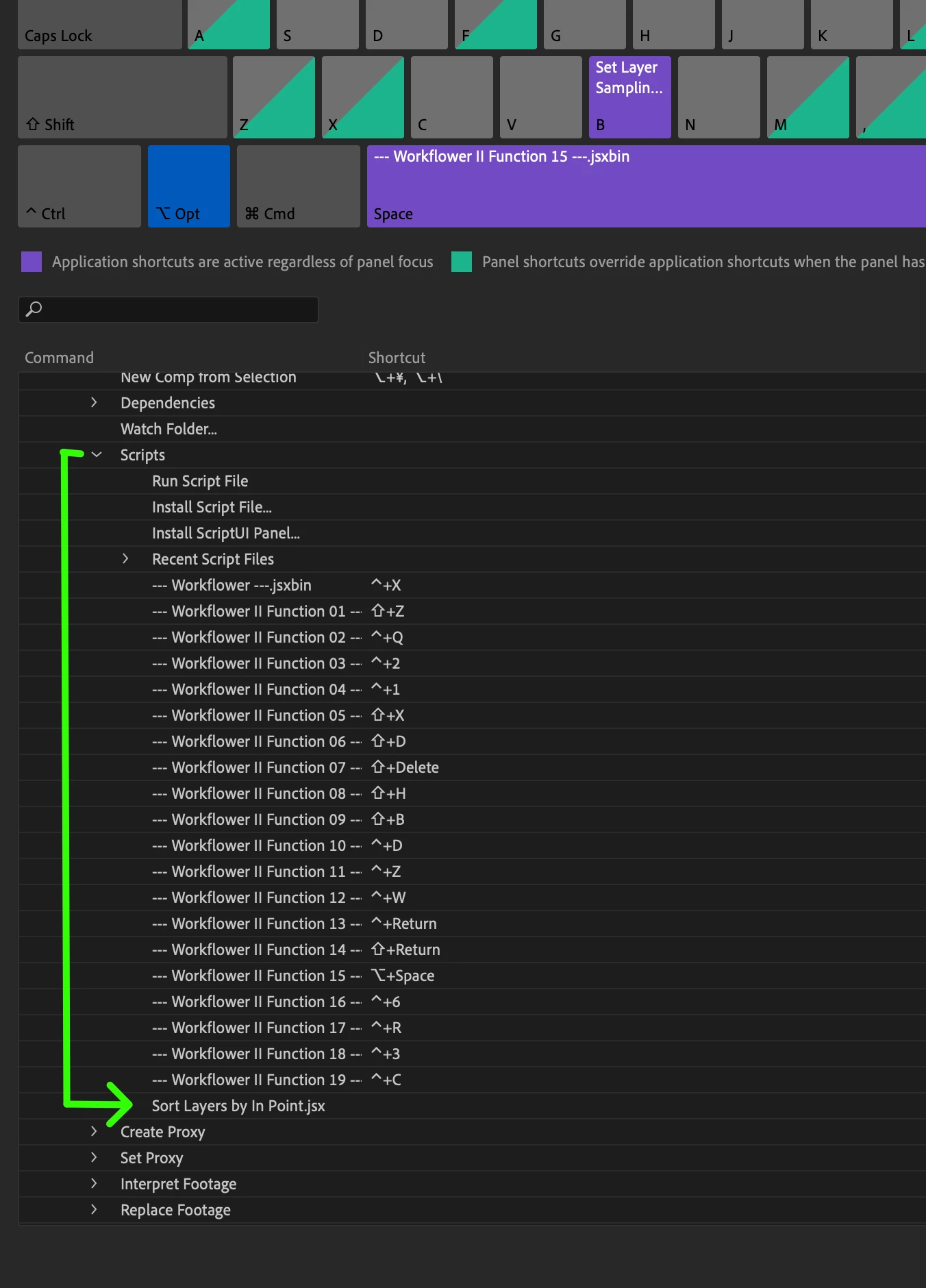This screenshot has height=1288, width=926.
Task: Click the J key on the keyboard
Action: coord(763,25)
